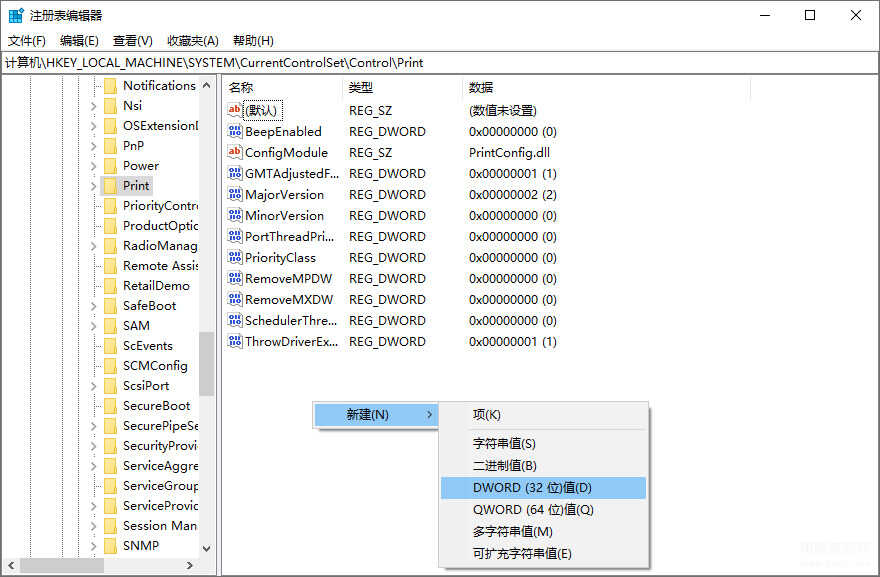
Task: Click the SAM folder icon
Action: click(111, 326)
